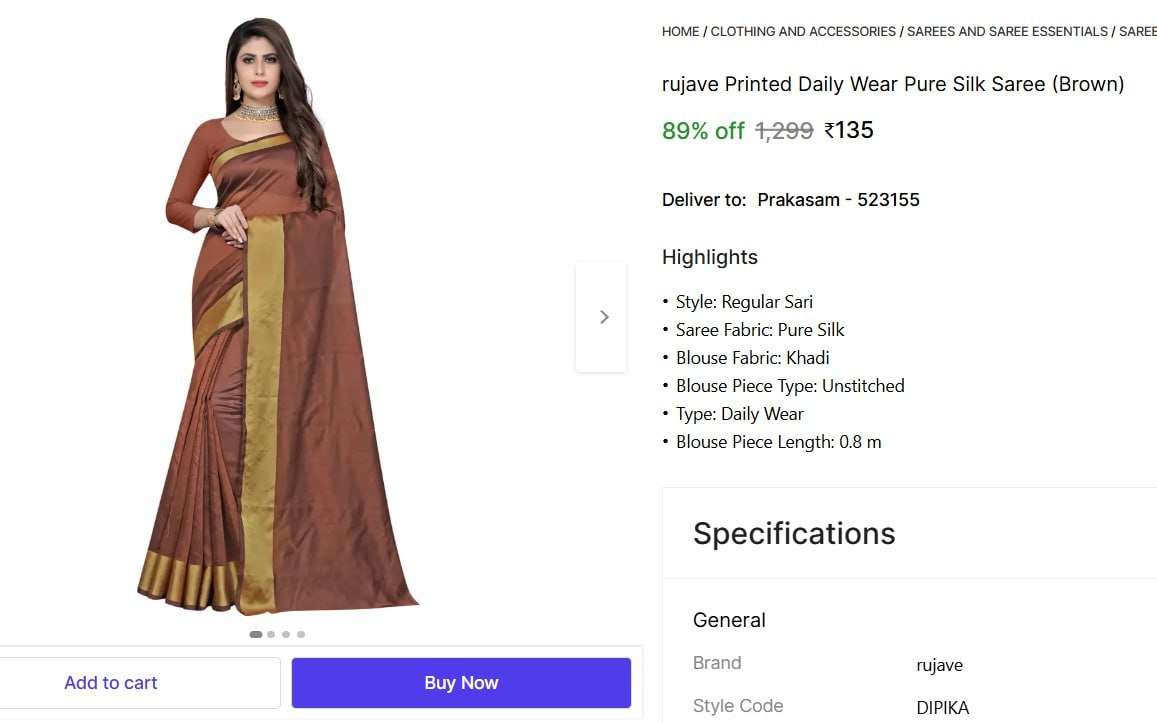The width and height of the screenshot is (1157, 723).
Task: Jump to the third carousel dot
Action: (286, 634)
